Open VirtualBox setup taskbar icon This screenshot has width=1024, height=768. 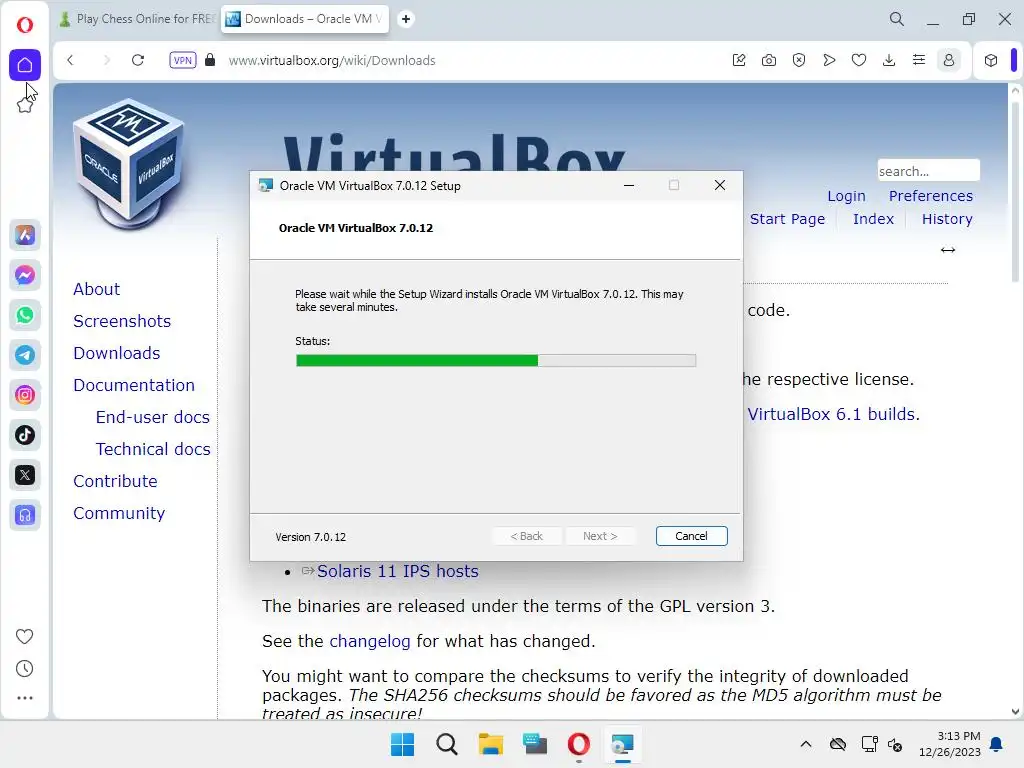pos(622,744)
